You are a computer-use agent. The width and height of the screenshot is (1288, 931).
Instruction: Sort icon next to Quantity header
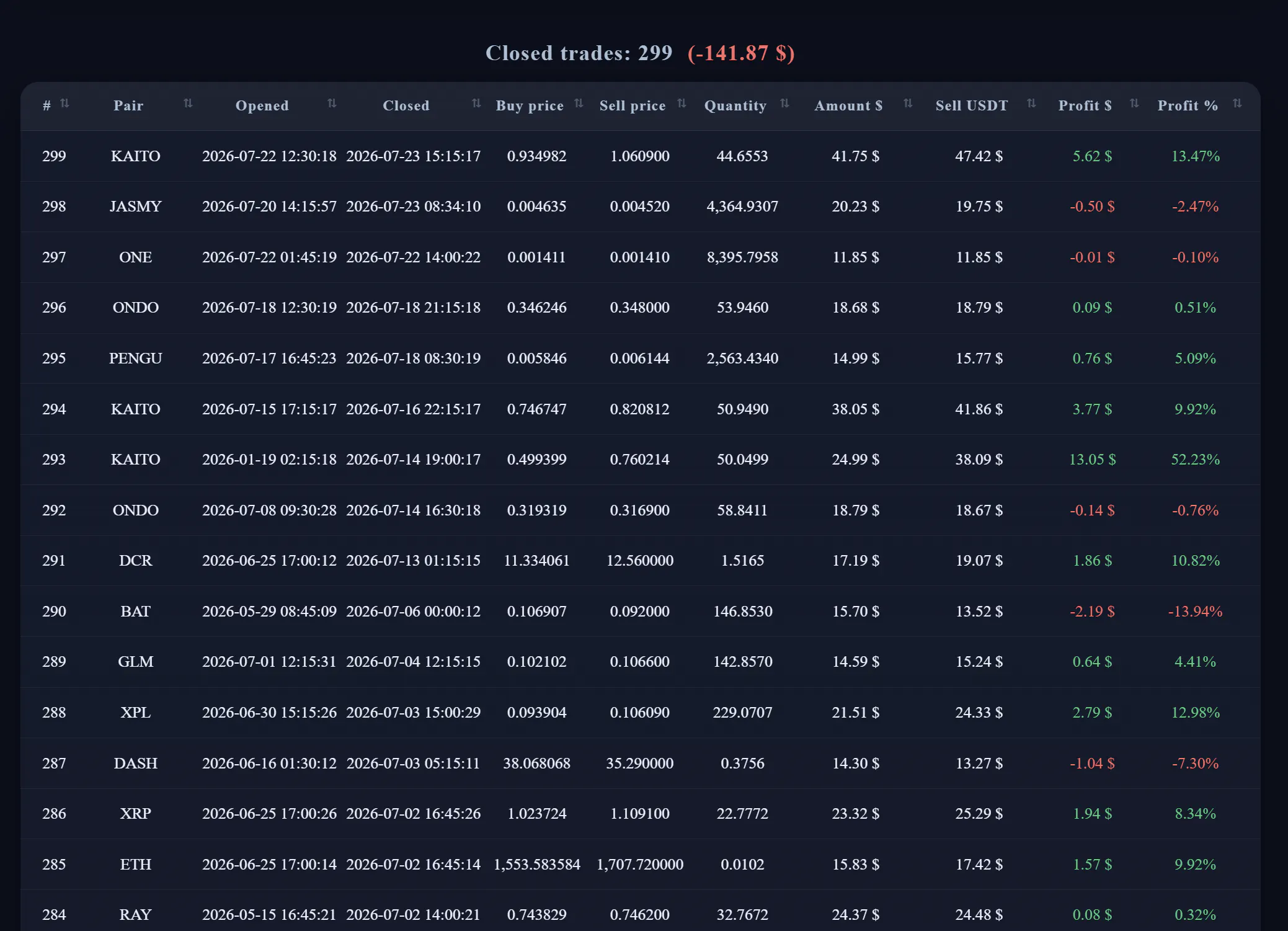pyautogui.click(x=784, y=104)
